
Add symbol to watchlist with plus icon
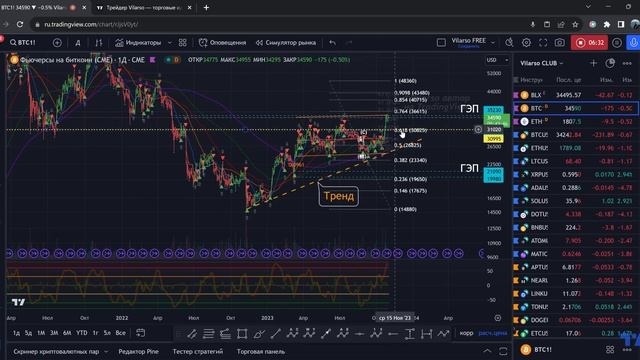(x=593, y=63)
